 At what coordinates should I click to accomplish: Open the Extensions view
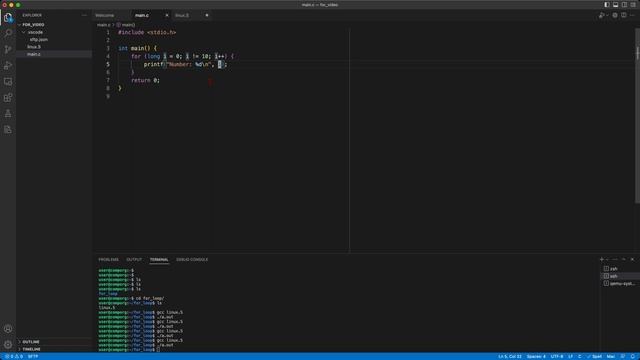click(x=8, y=98)
